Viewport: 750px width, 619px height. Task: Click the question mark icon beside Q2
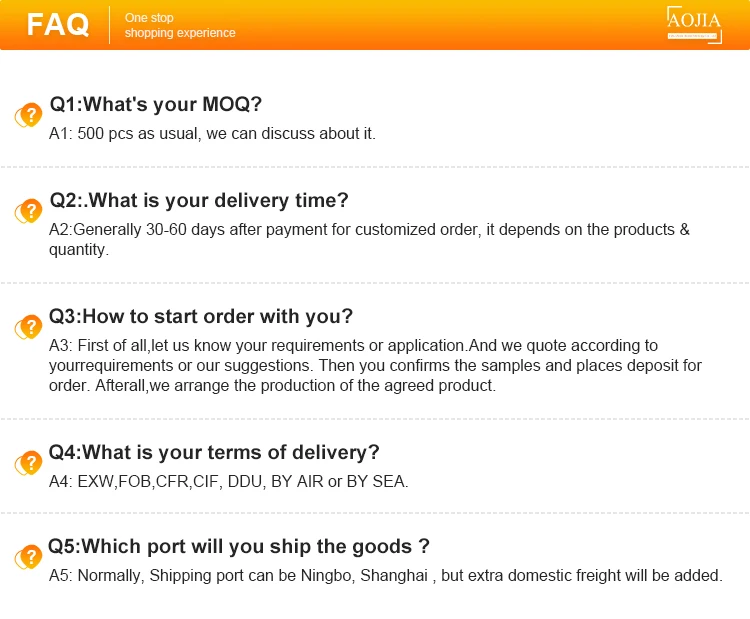[x=28, y=211]
